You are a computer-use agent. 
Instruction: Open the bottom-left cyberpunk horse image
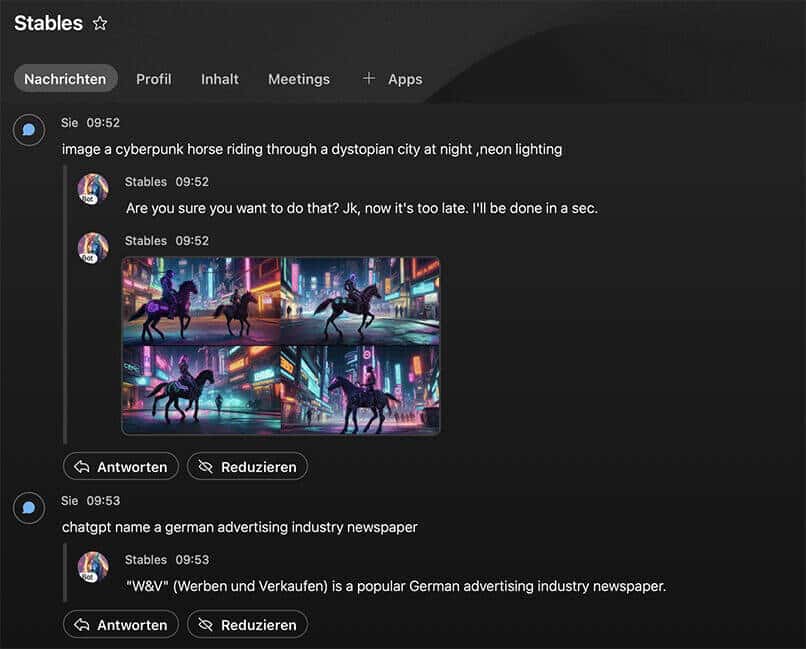click(x=201, y=389)
